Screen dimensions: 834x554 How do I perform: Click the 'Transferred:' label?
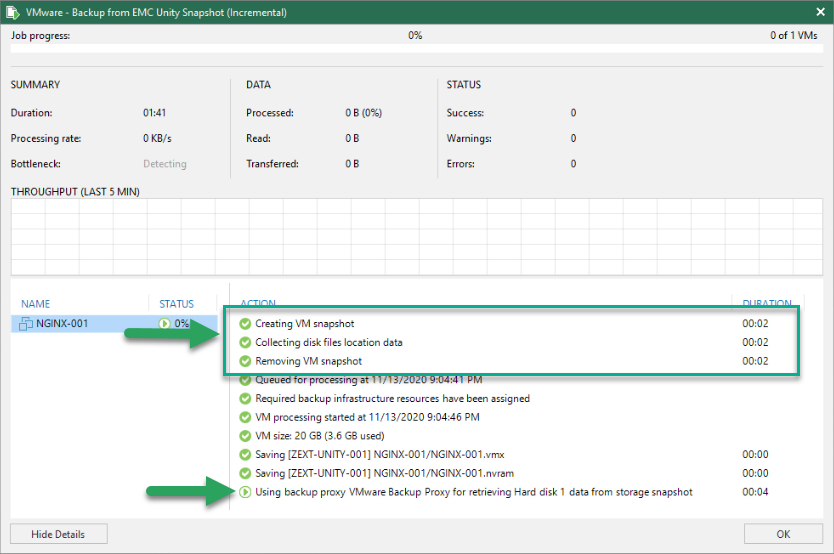pyautogui.click(x=272, y=164)
